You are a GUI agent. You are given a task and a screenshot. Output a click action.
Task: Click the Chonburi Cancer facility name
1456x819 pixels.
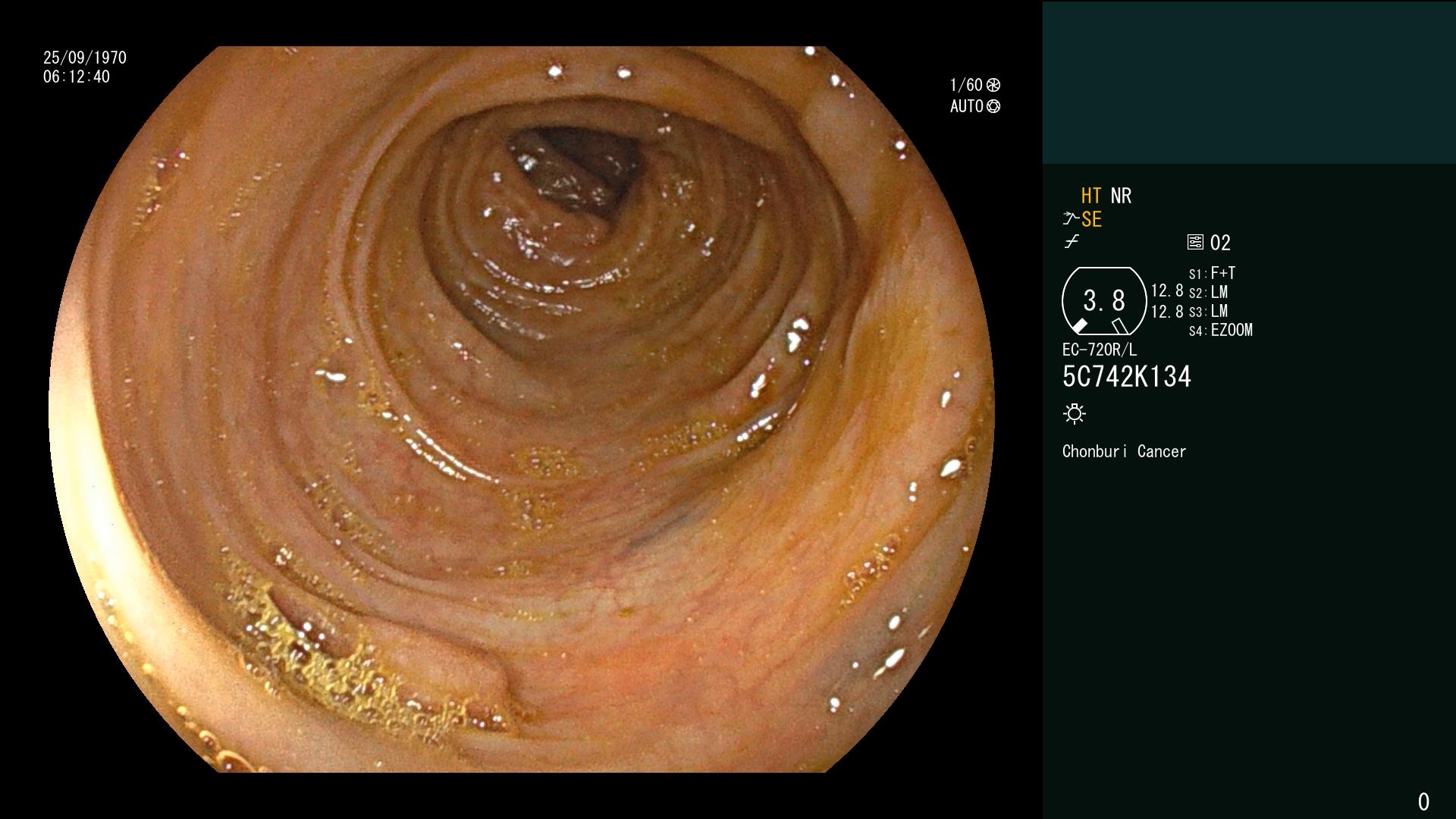tap(1124, 451)
